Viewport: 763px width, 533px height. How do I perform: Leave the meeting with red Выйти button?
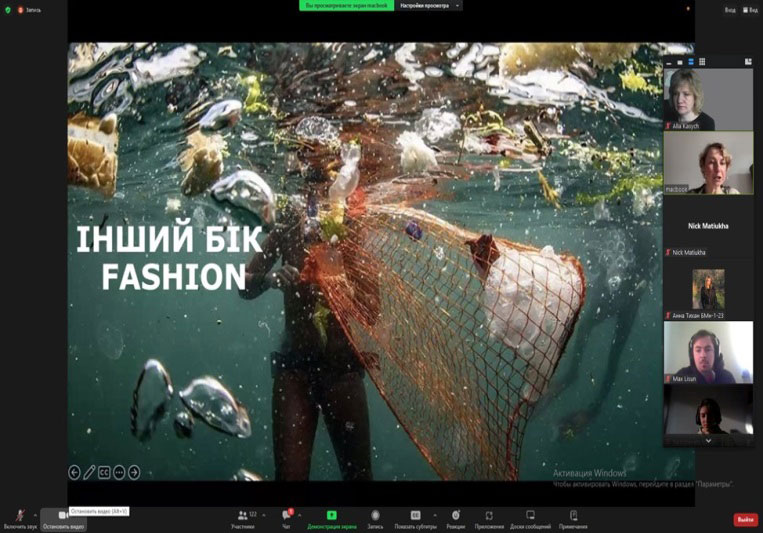745,520
